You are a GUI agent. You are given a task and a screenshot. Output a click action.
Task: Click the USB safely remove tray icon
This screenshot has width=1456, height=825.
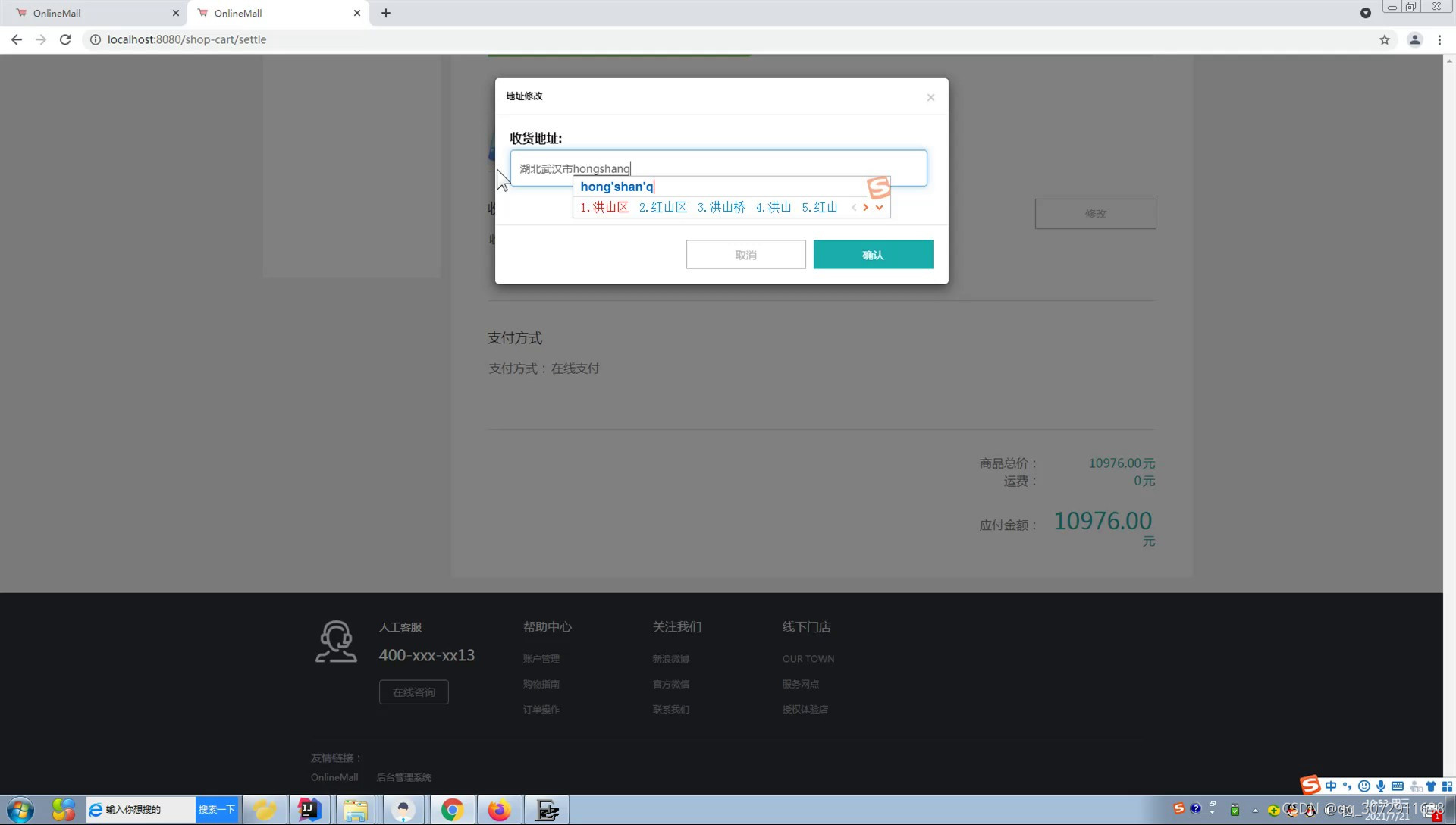pos(1235,810)
